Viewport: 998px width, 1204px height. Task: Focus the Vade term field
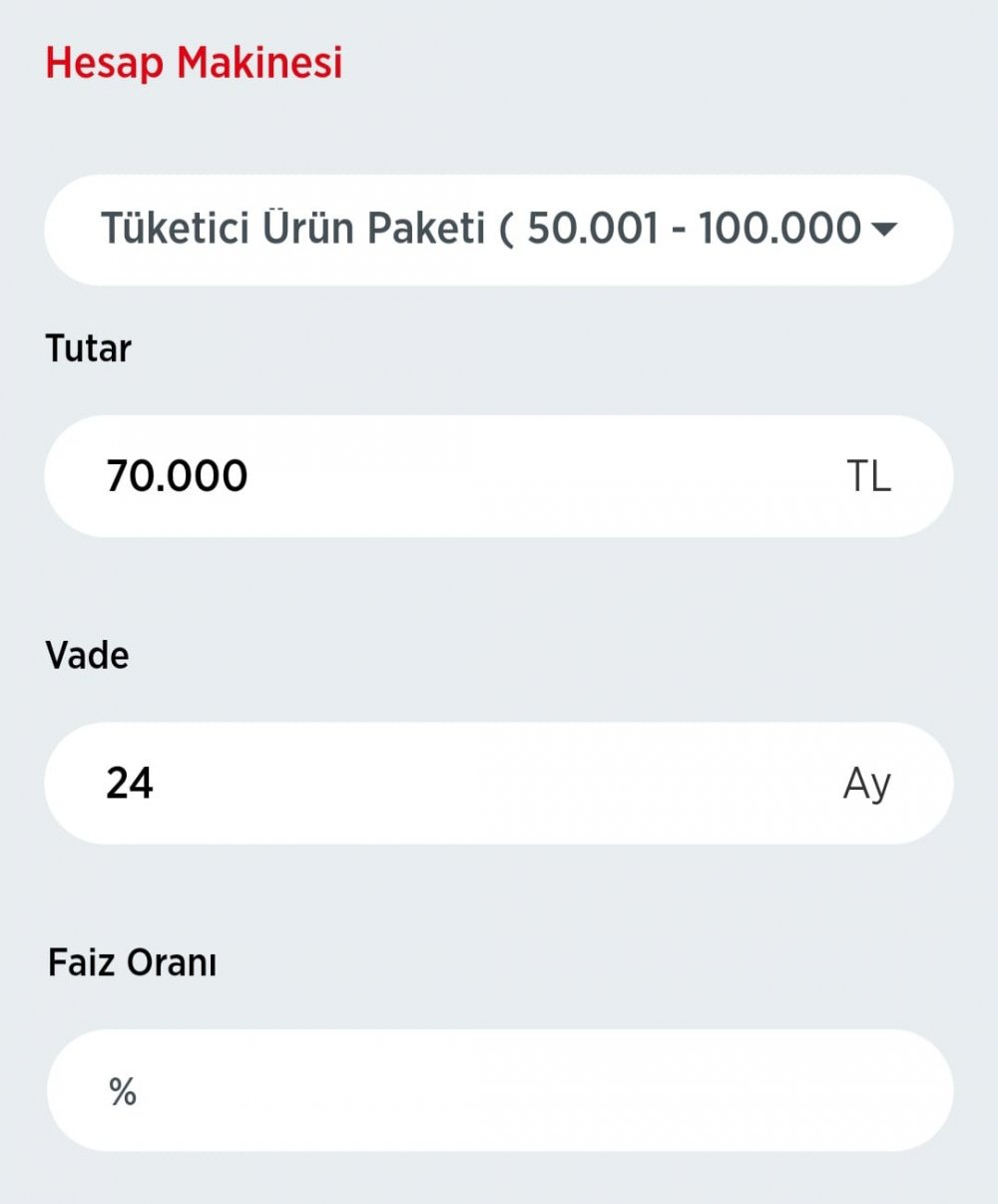pyautogui.click(x=498, y=784)
